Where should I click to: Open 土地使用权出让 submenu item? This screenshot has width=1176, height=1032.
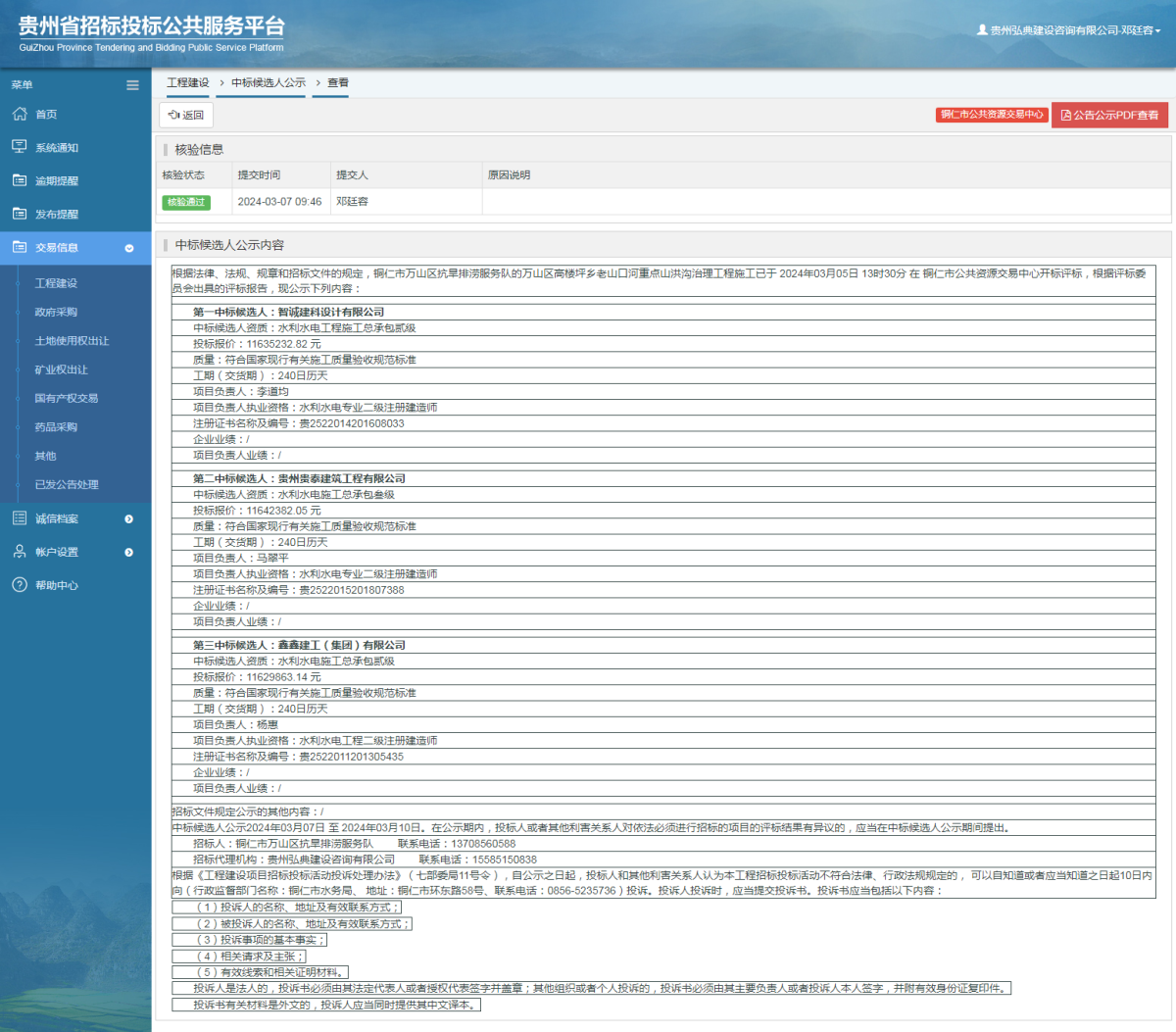[72, 341]
